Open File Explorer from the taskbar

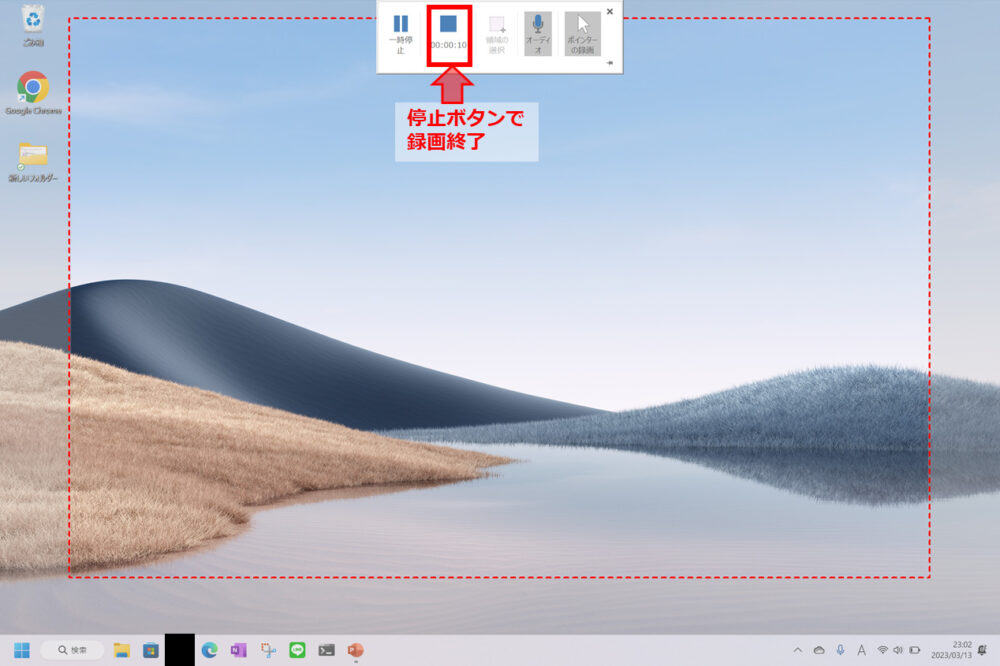[121, 650]
